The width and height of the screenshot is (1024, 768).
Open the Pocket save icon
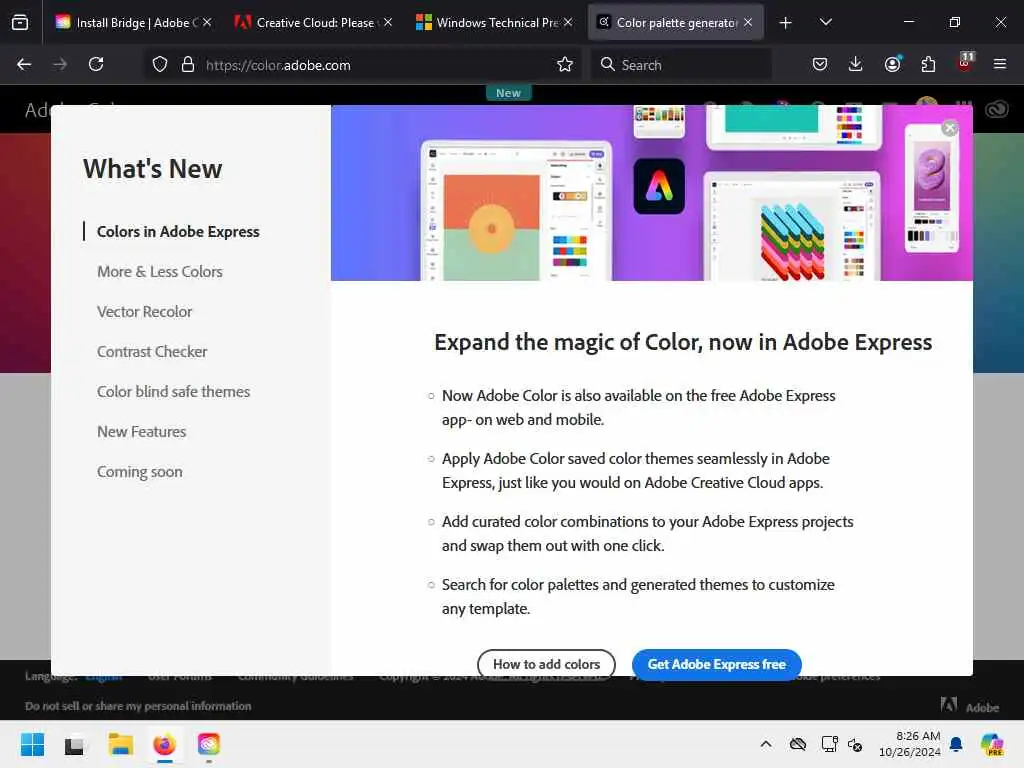coord(820,64)
